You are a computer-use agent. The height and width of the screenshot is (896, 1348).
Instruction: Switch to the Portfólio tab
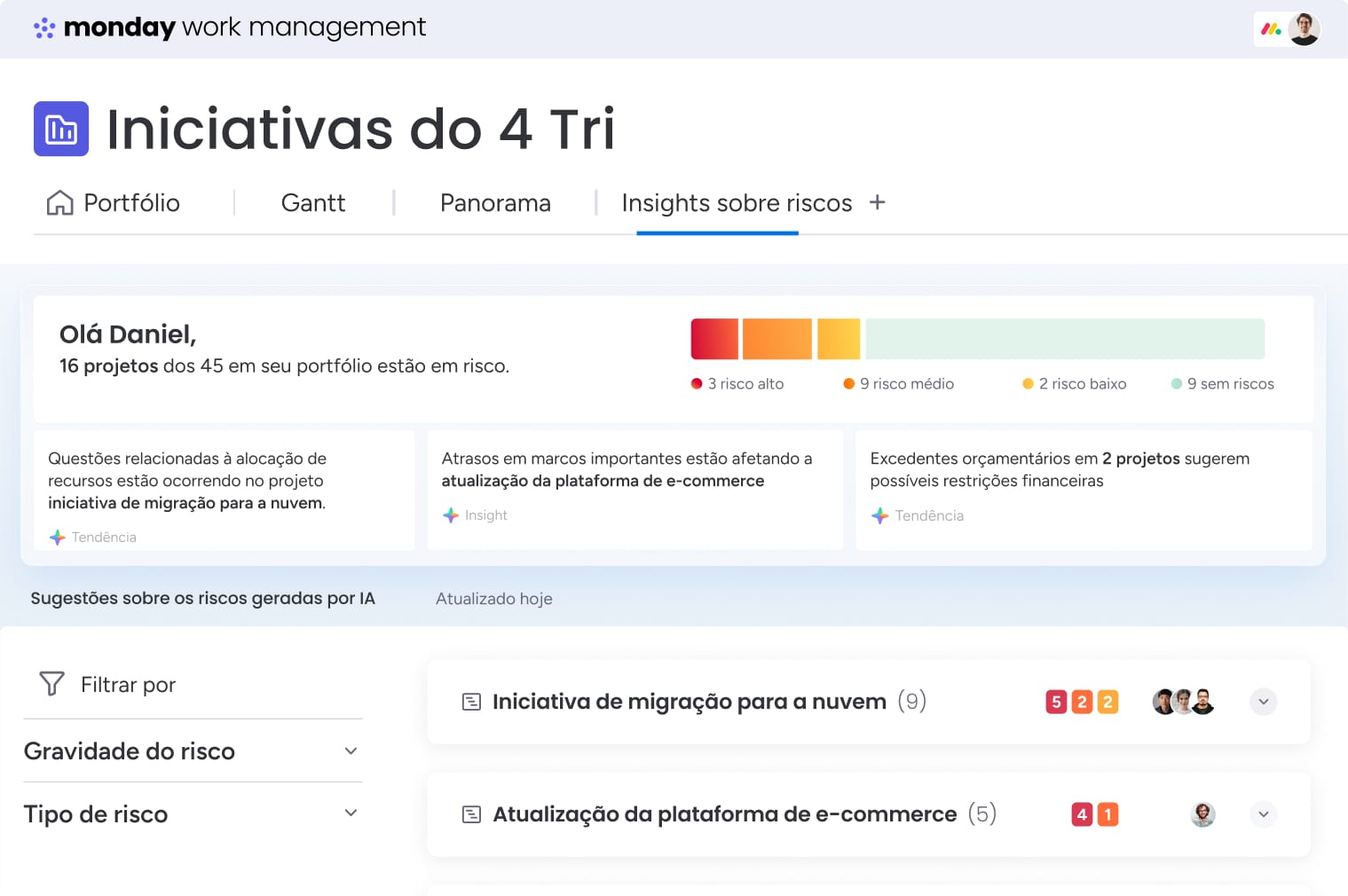[x=114, y=203]
